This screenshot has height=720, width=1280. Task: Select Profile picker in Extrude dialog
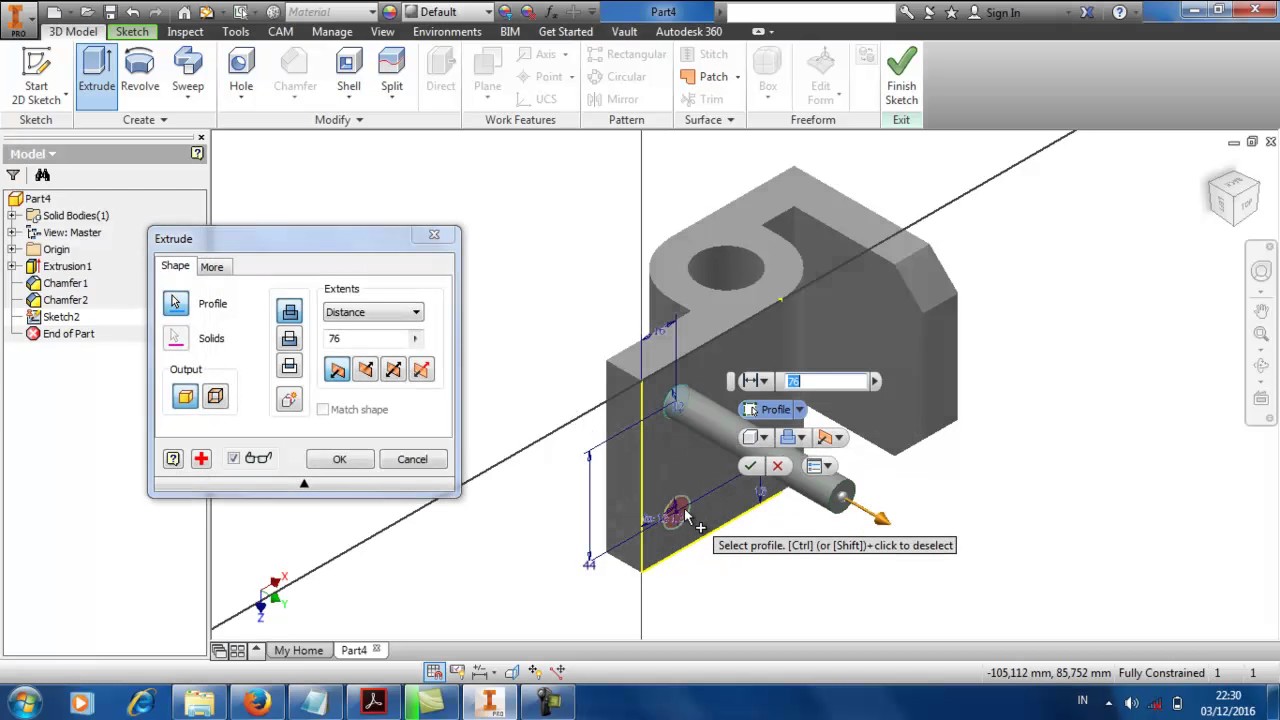(x=176, y=303)
